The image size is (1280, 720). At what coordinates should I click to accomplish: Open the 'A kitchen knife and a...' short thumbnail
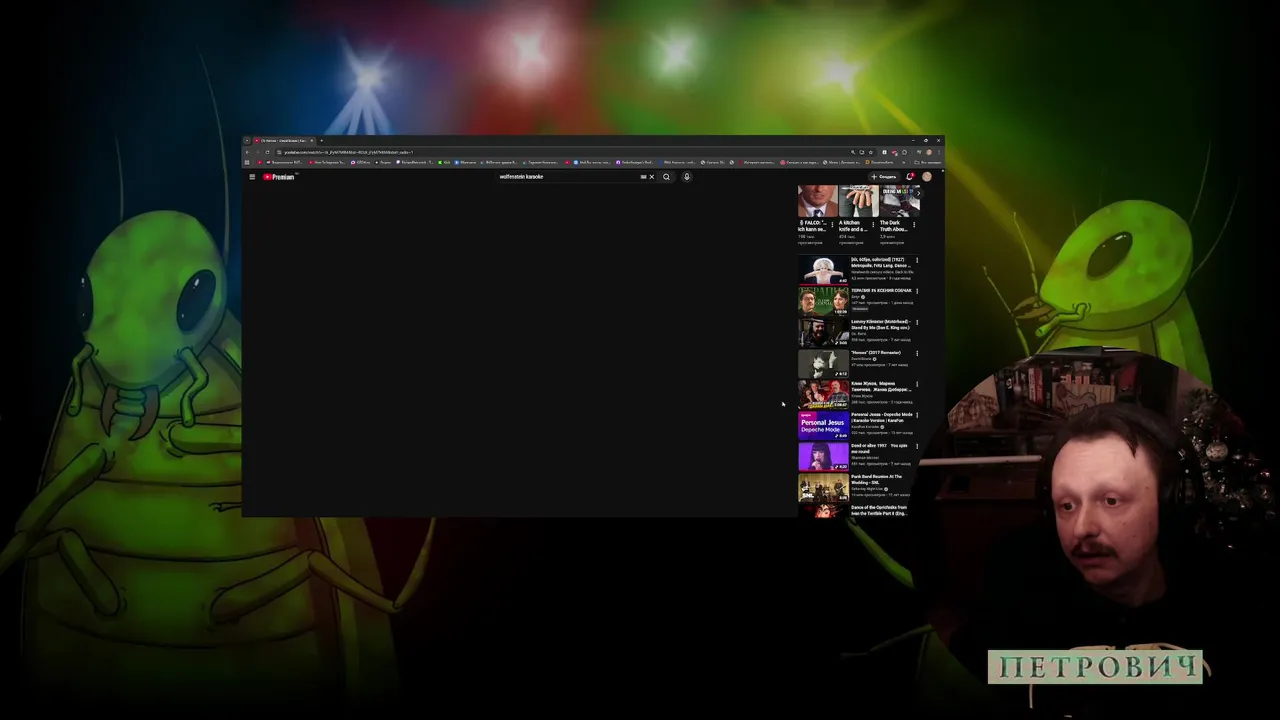point(858,201)
